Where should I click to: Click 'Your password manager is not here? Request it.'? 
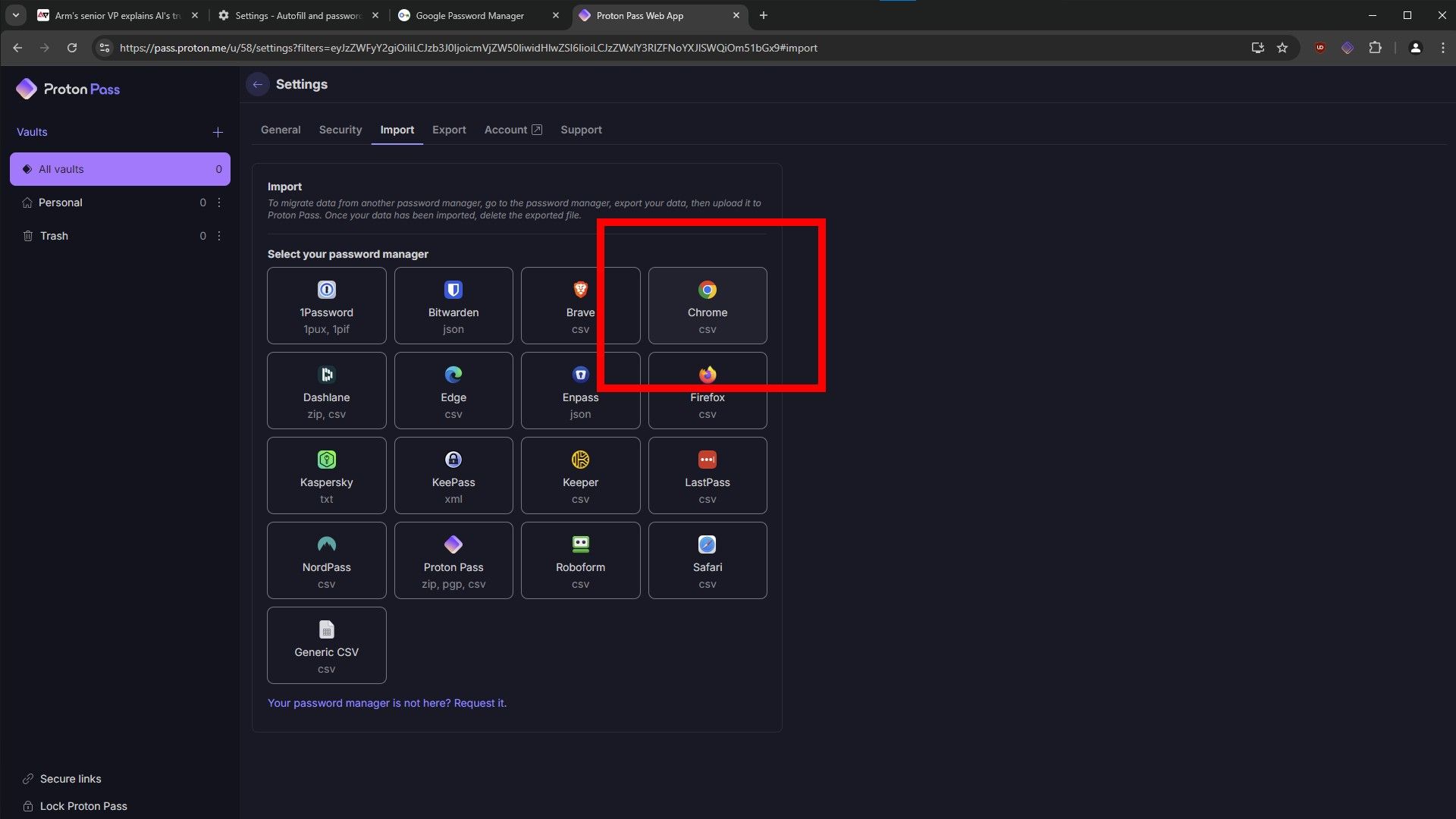point(387,702)
